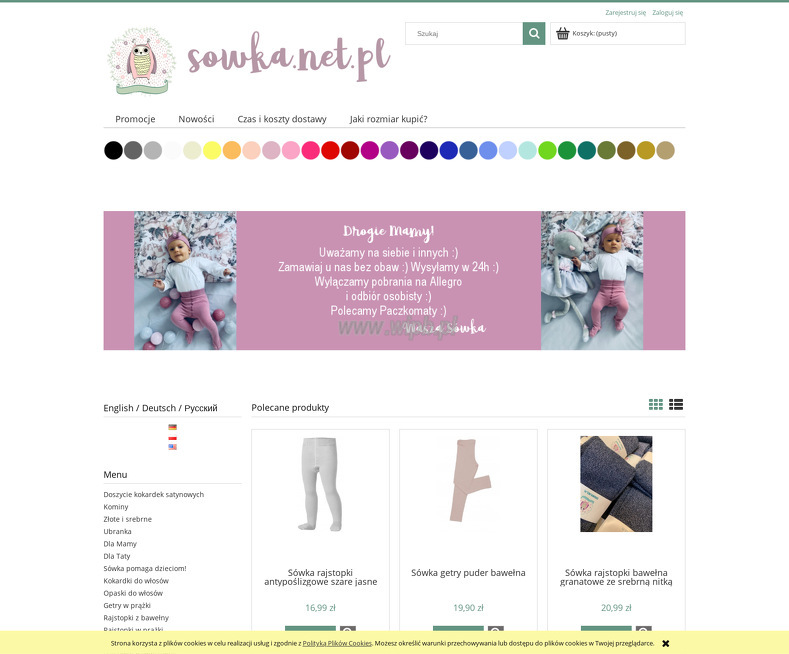Select the German flag language
Screen dimensions: 789x654
tap(173, 427)
